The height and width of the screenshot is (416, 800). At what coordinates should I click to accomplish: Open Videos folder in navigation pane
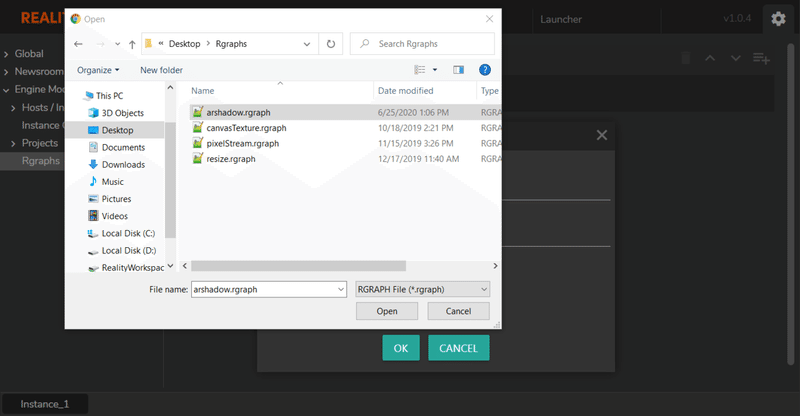click(108, 216)
